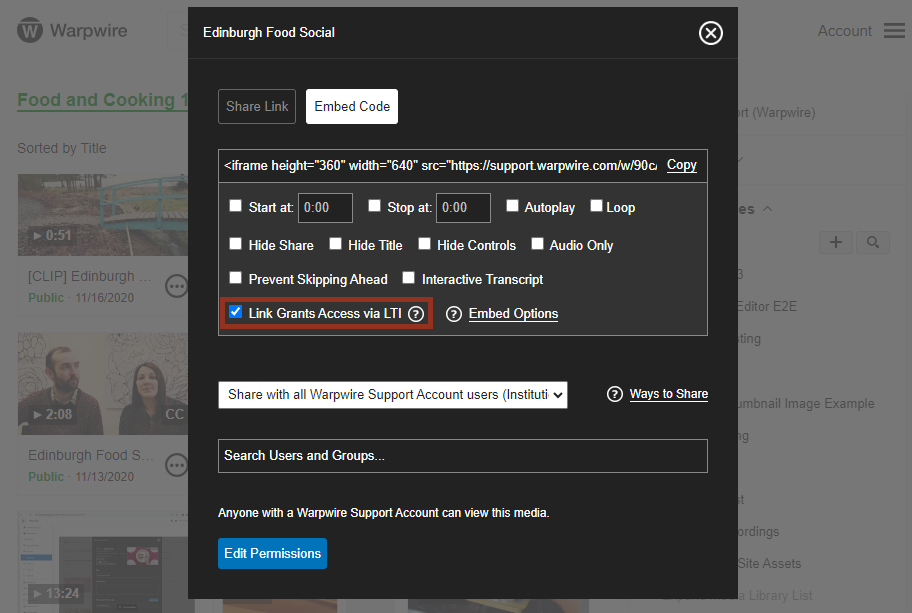
Task: Check the Hide Title option
Action: (336, 244)
